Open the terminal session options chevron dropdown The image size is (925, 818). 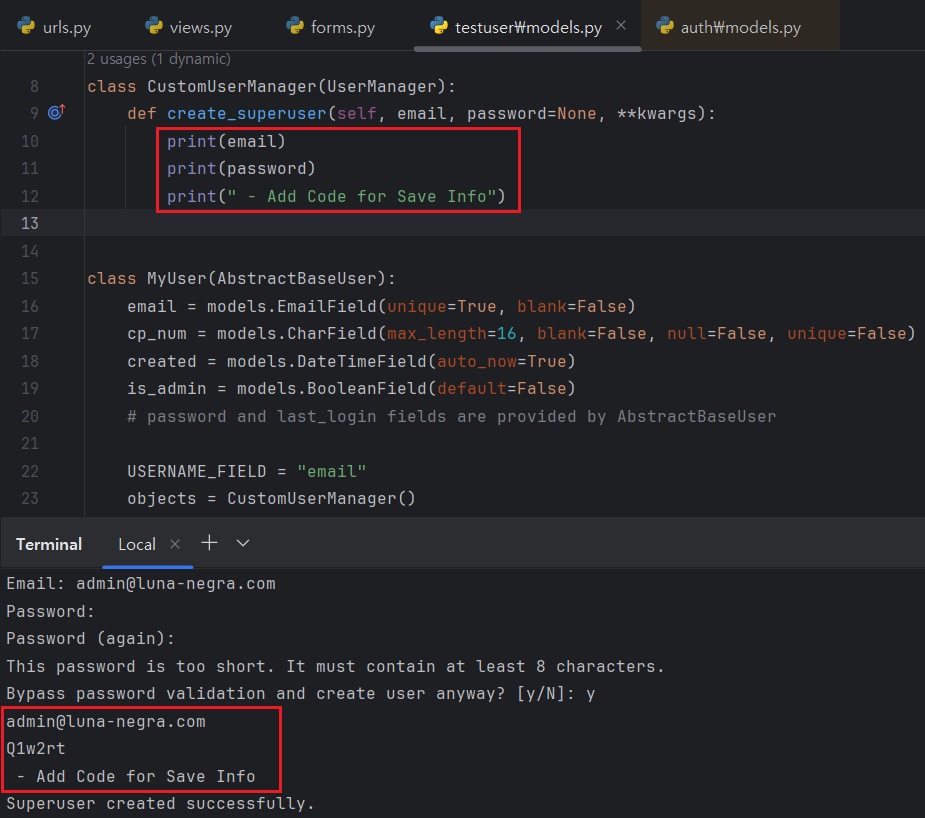point(243,543)
